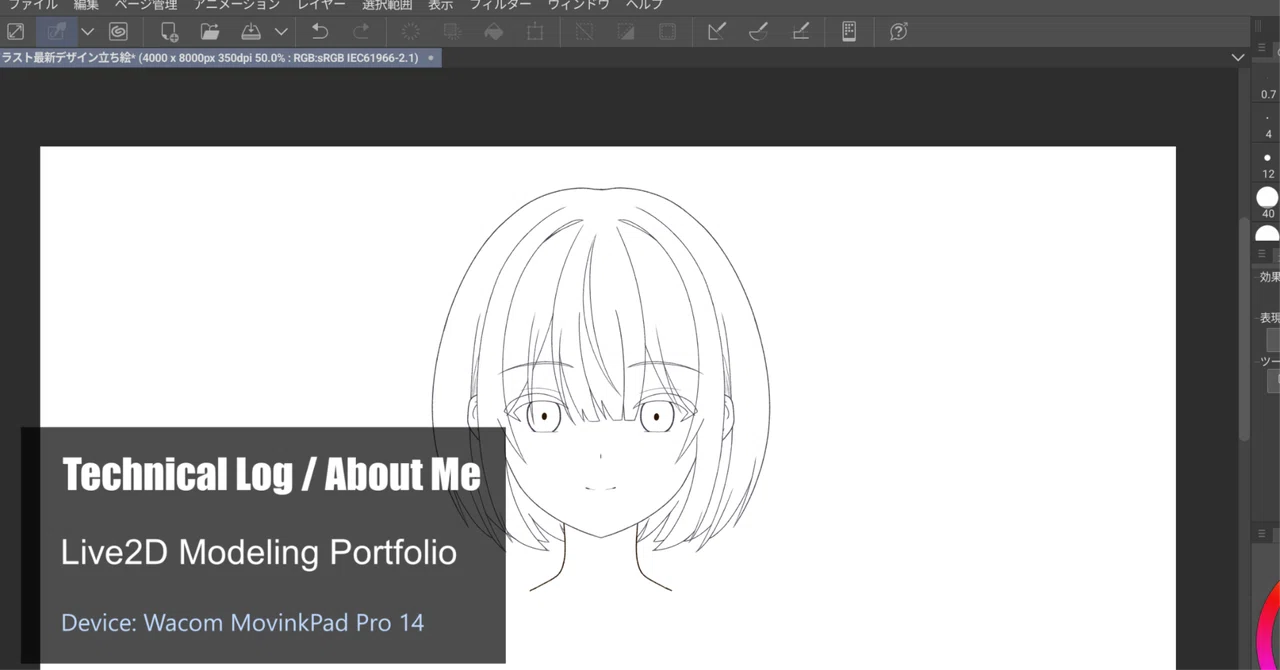Open the ページ管理 menu
Screen dimensions: 1280x670
(146, 5)
